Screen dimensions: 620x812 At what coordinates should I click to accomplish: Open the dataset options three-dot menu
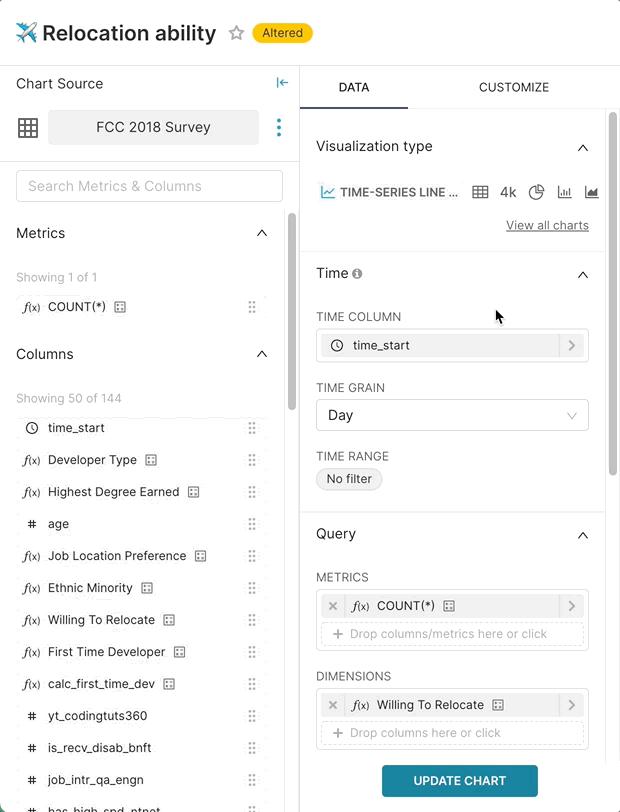[x=279, y=127]
